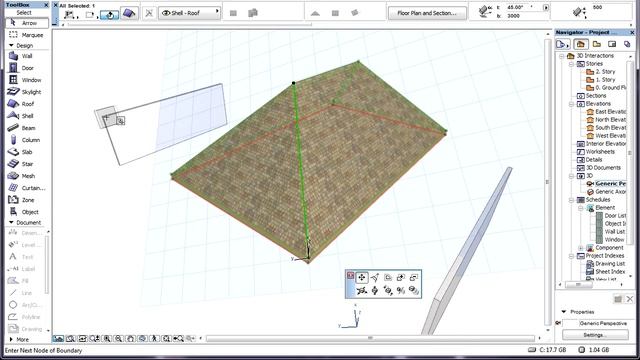The height and width of the screenshot is (360, 640).
Task: Toggle the crossed-lines button left of Shell - Roof
Action: (x=149, y=13)
